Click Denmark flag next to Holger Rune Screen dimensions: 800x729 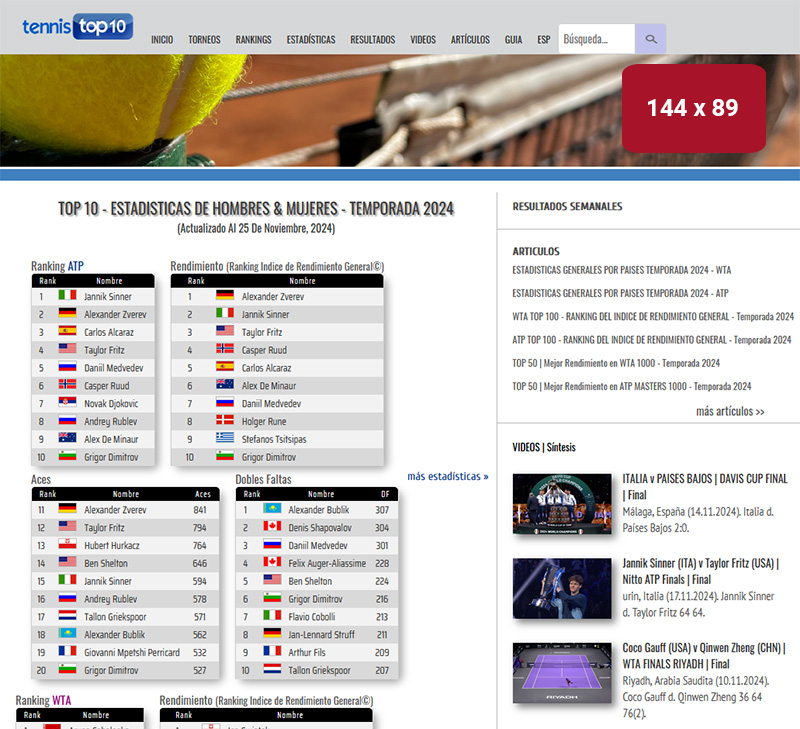pos(225,420)
